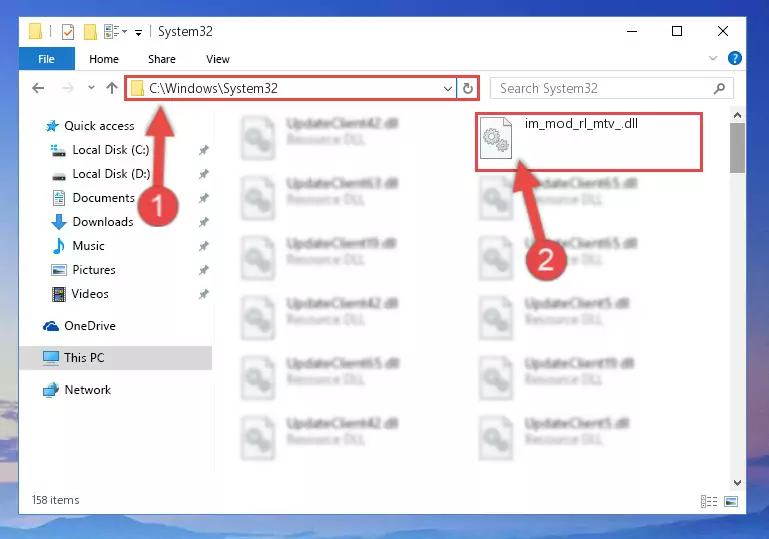Expand the ribbon using the chevron

point(713,58)
